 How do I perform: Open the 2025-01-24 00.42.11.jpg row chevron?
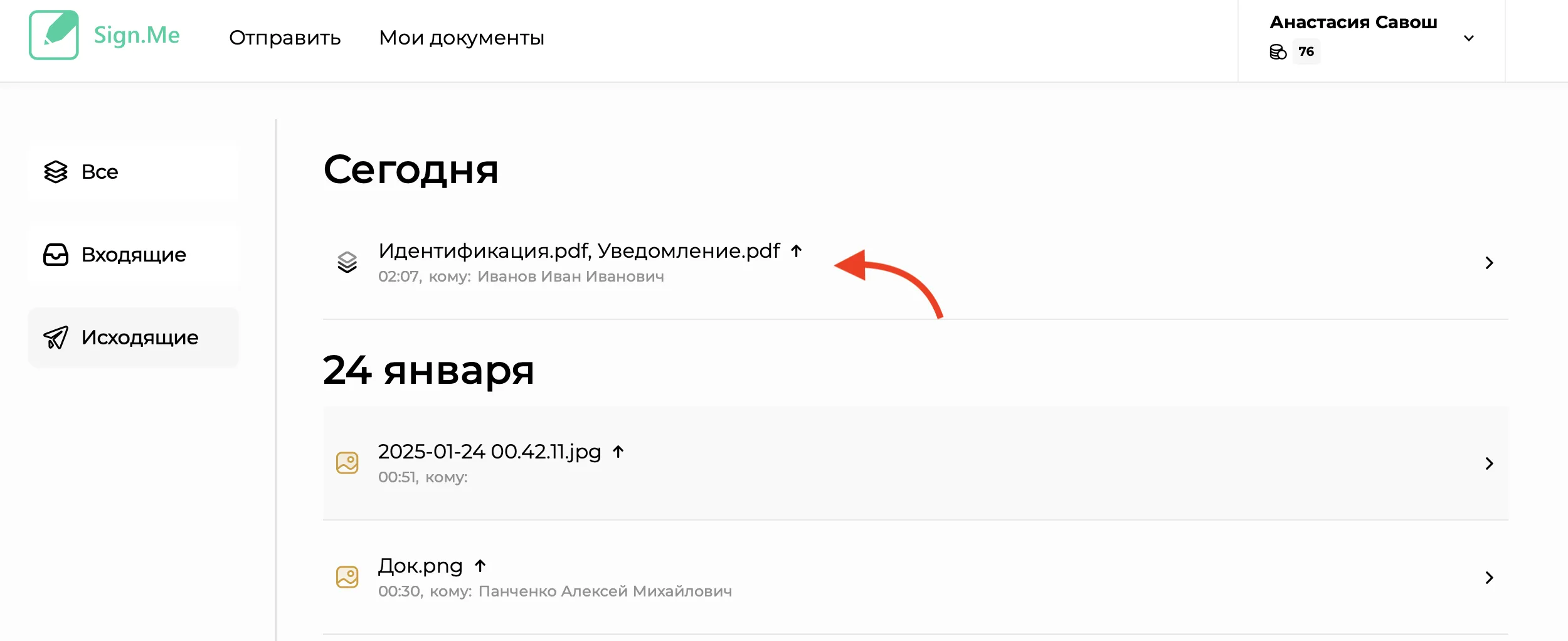point(1490,464)
